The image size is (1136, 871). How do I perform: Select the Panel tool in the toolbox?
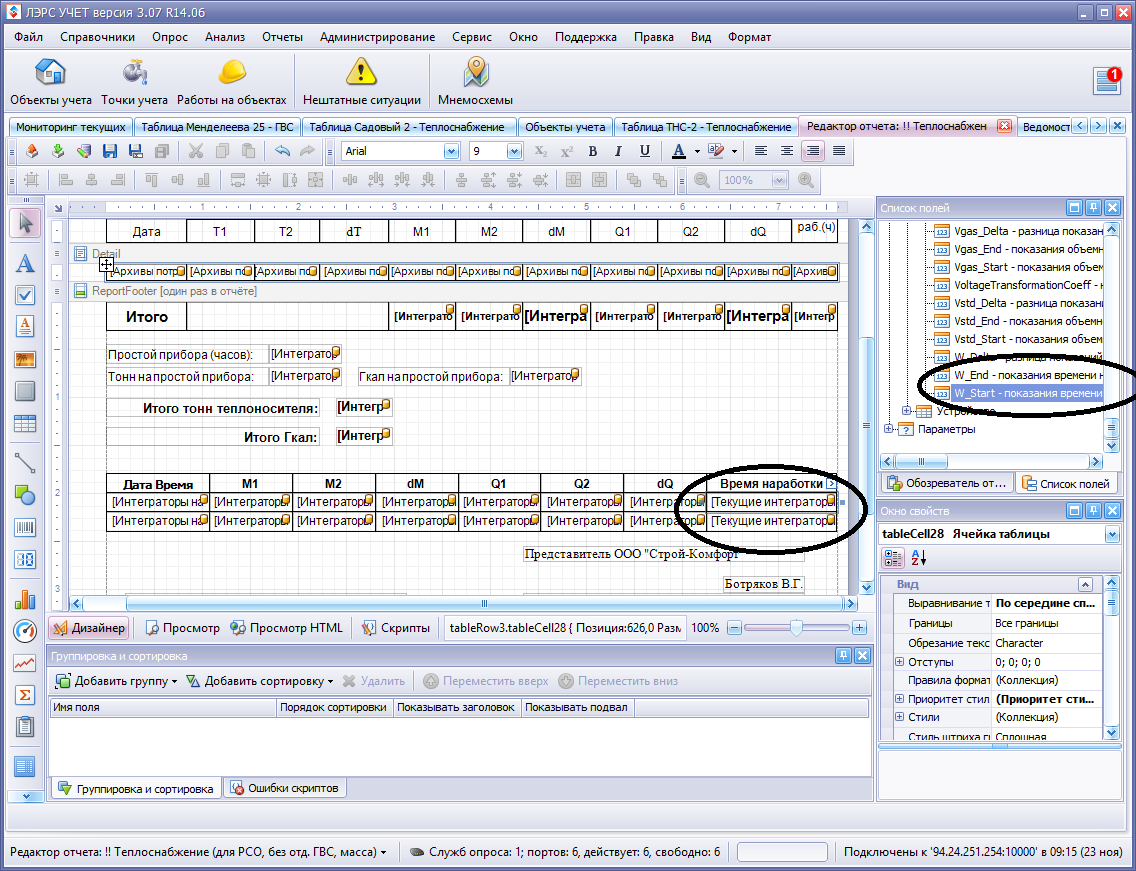(25, 391)
